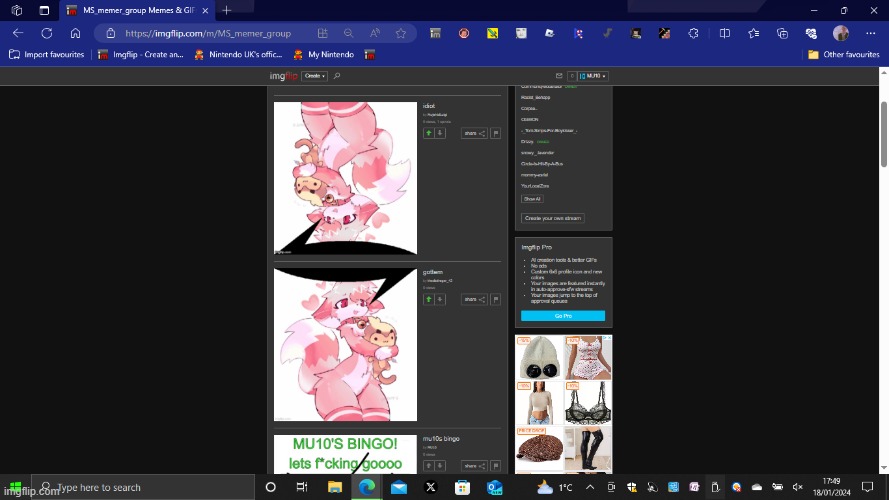Click the Windows search box
This screenshot has height=500, width=889.
(142, 487)
